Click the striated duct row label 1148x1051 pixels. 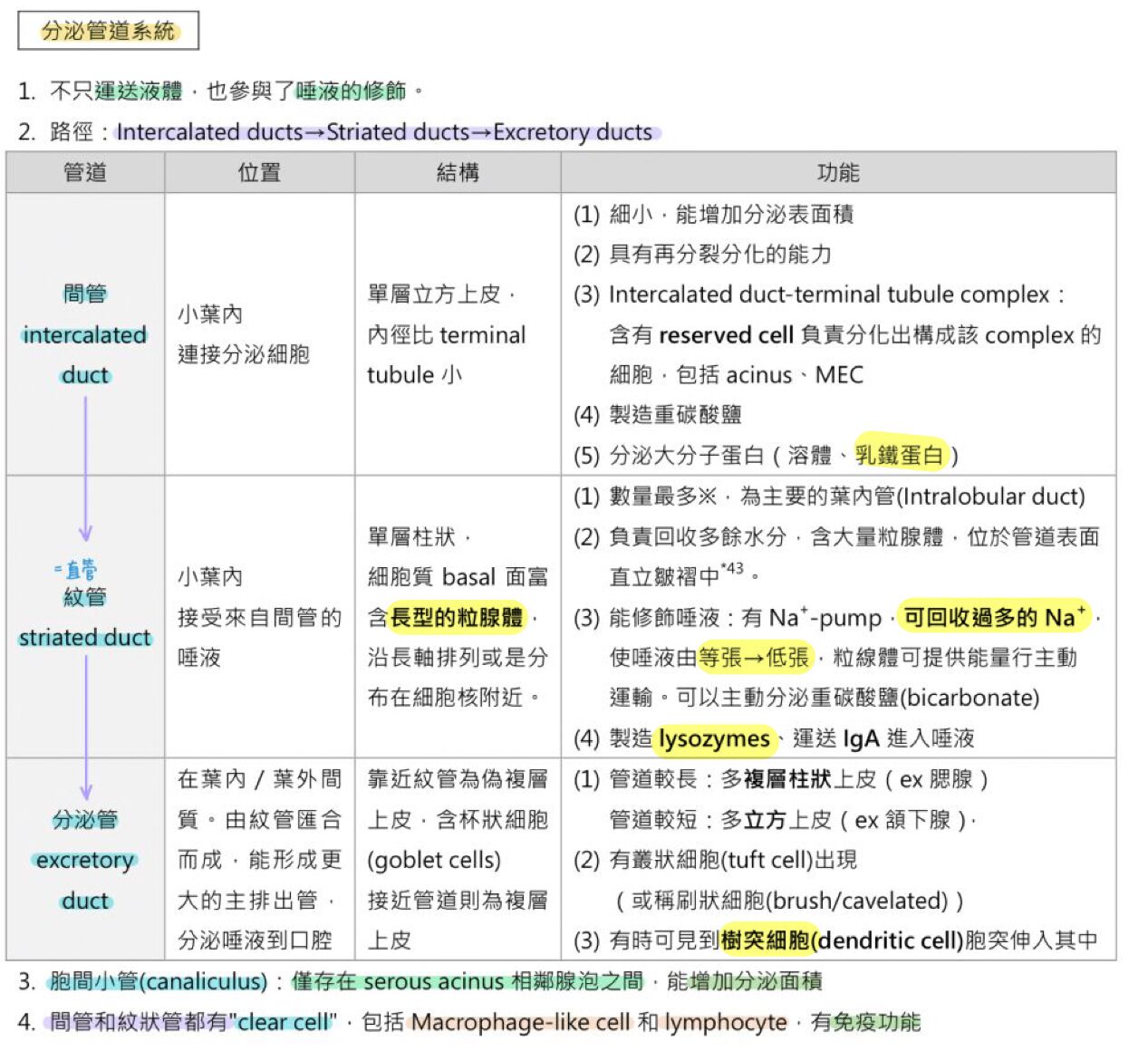85,617
